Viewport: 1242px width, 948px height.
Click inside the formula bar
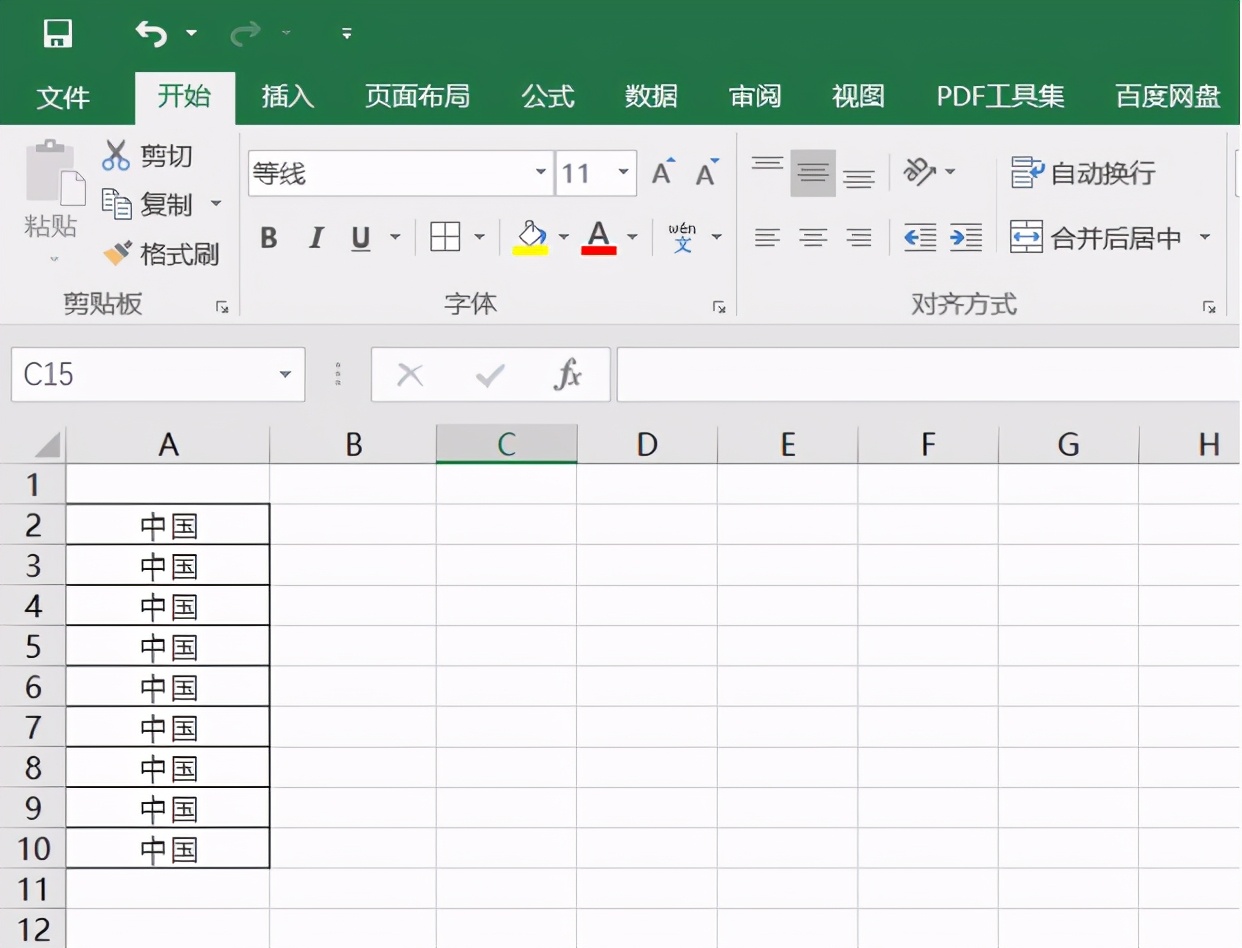point(928,375)
